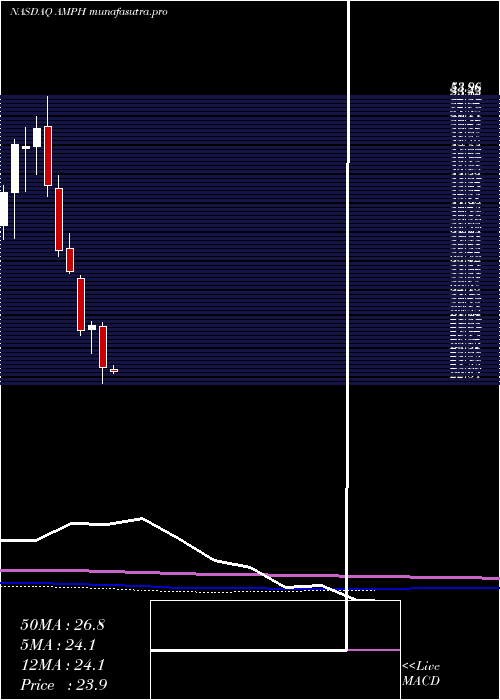Click the 12MA : 24.1 value
The image size is (500, 700).
tap(62, 665)
